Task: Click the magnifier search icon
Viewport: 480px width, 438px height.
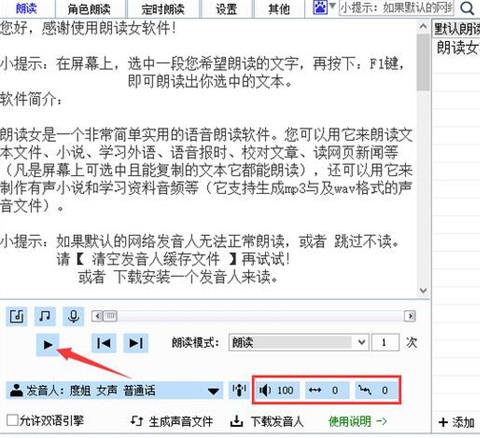Action: pos(467,8)
